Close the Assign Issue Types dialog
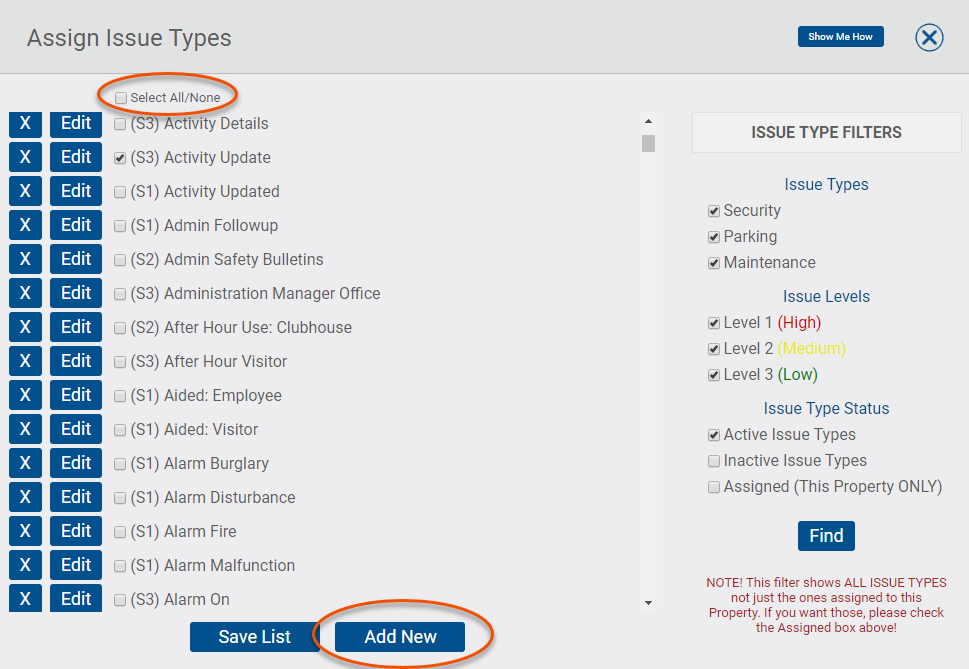 (929, 37)
